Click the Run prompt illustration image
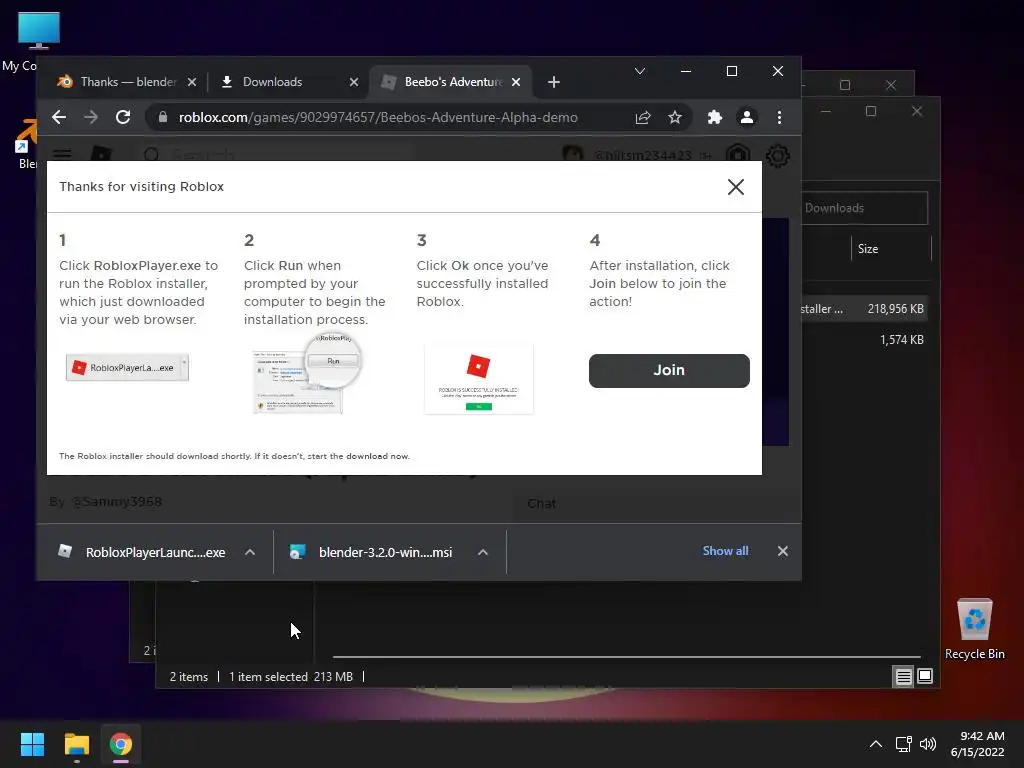This screenshot has height=768, width=1024. click(307, 374)
